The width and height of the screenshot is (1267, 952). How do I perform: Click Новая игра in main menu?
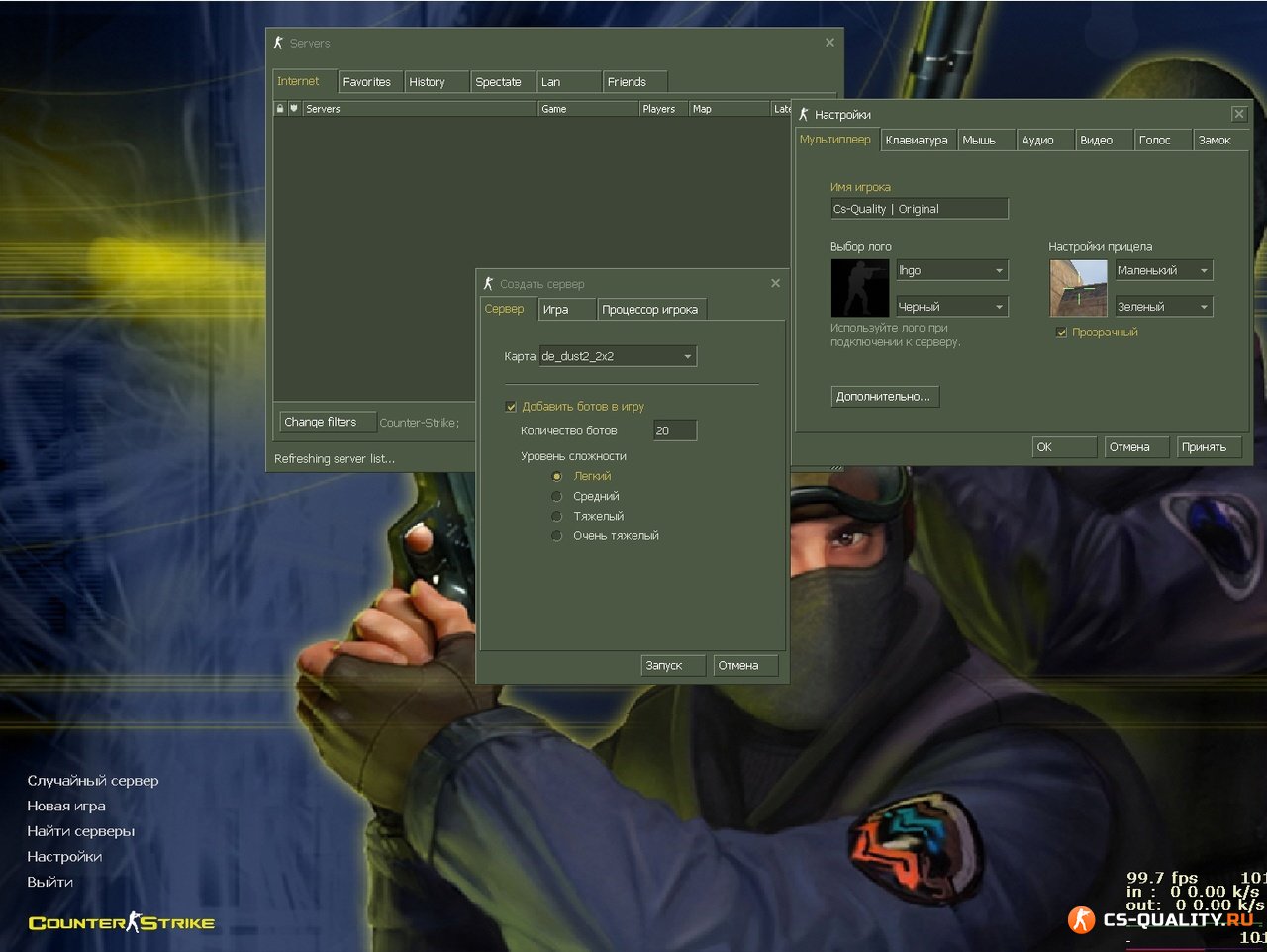click(66, 806)
